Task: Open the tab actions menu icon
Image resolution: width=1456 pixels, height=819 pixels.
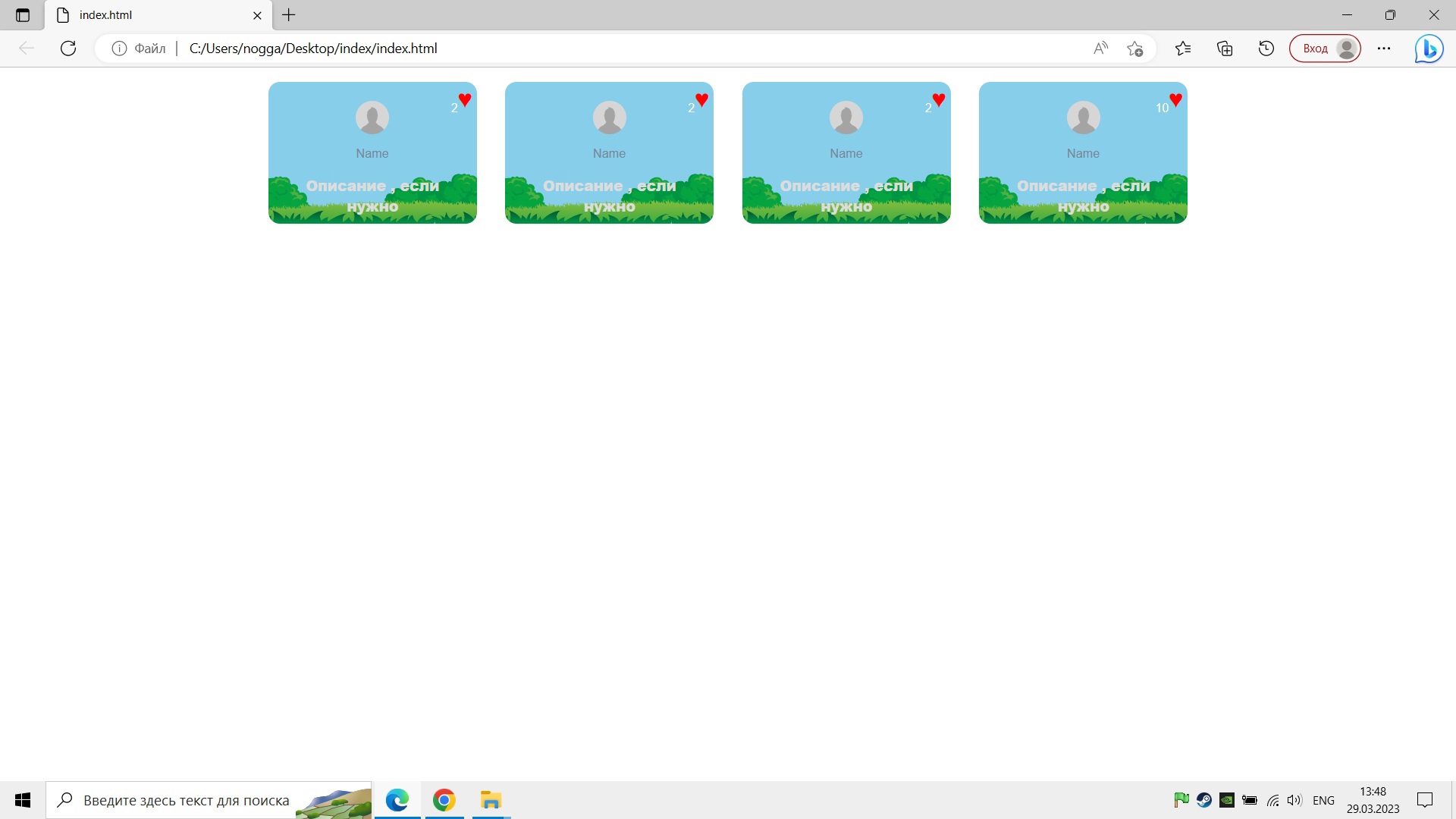Action: (x=23, y=15)
